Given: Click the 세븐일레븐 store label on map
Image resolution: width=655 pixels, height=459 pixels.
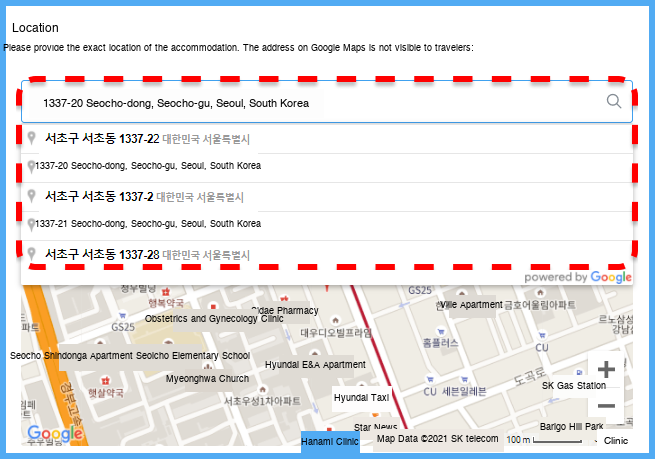Looking at the screenshot, I should pos(464,391).
